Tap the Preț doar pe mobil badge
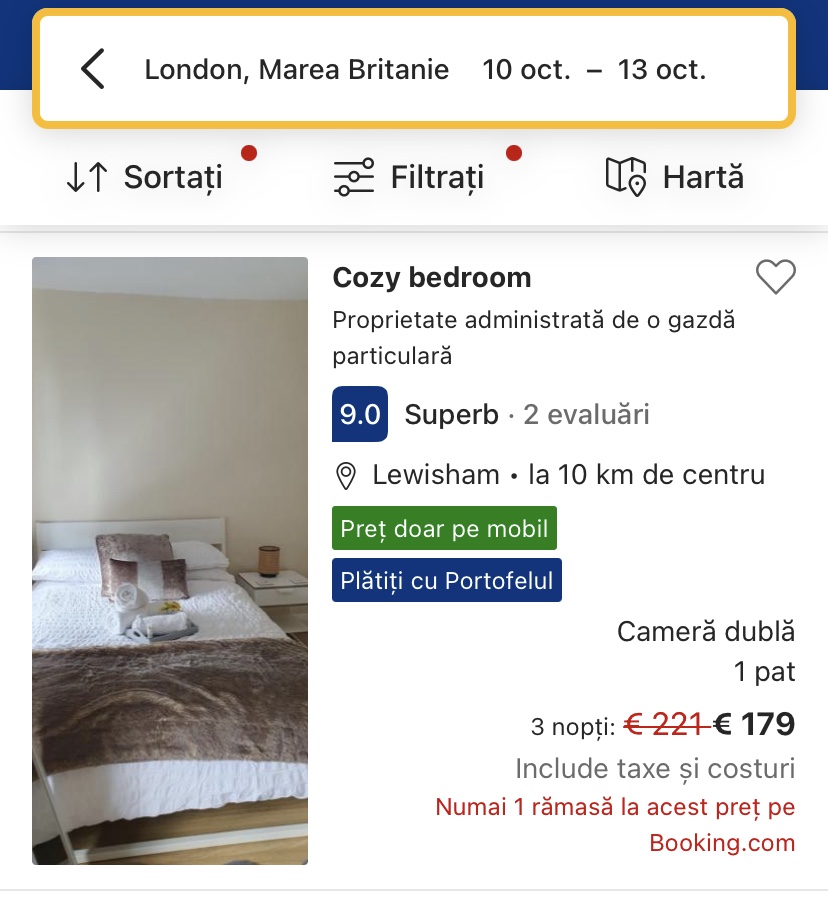Viewport: 828px width, 900px height. [x=444, y=528]
